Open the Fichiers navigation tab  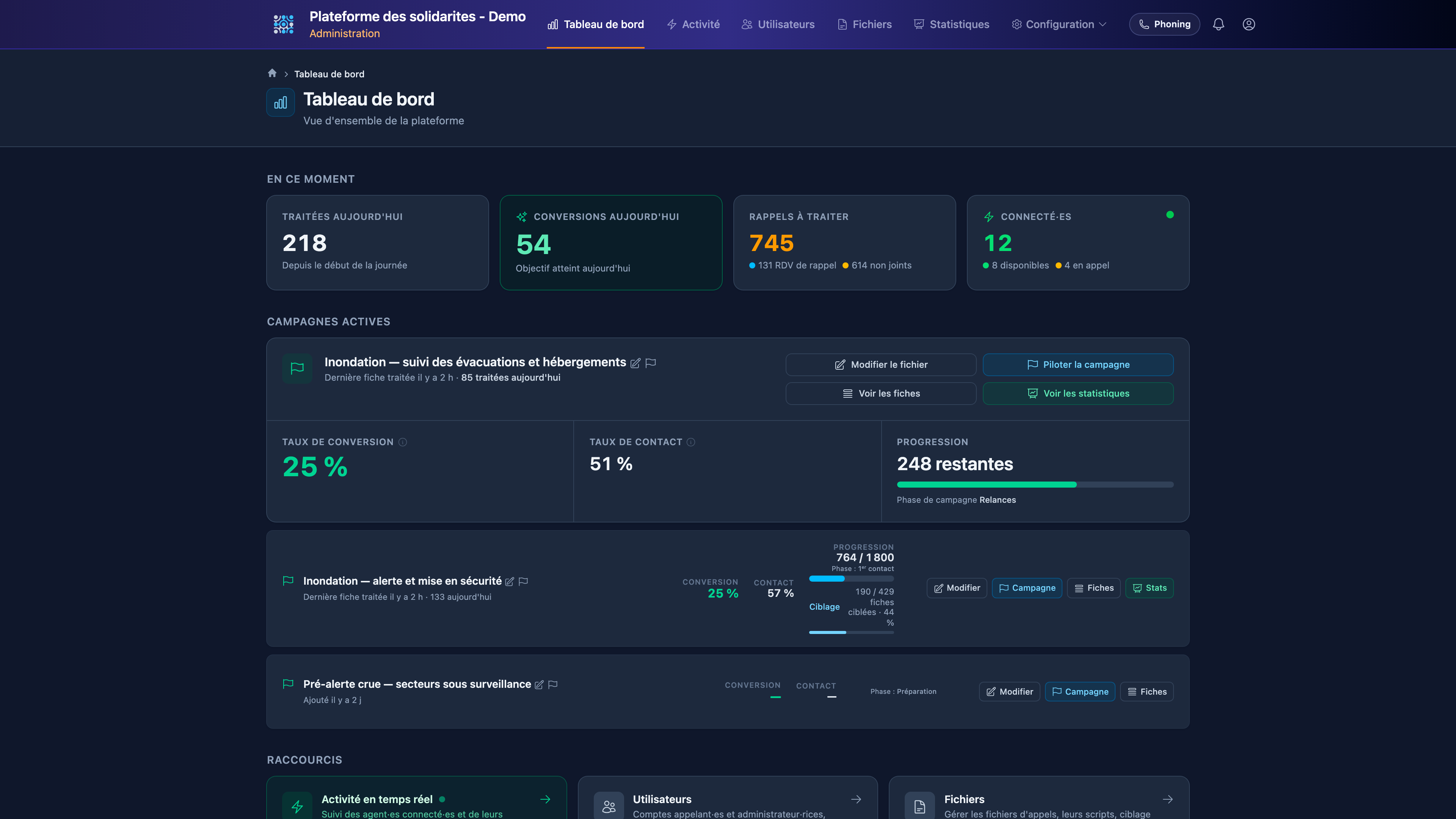point(864,24)
